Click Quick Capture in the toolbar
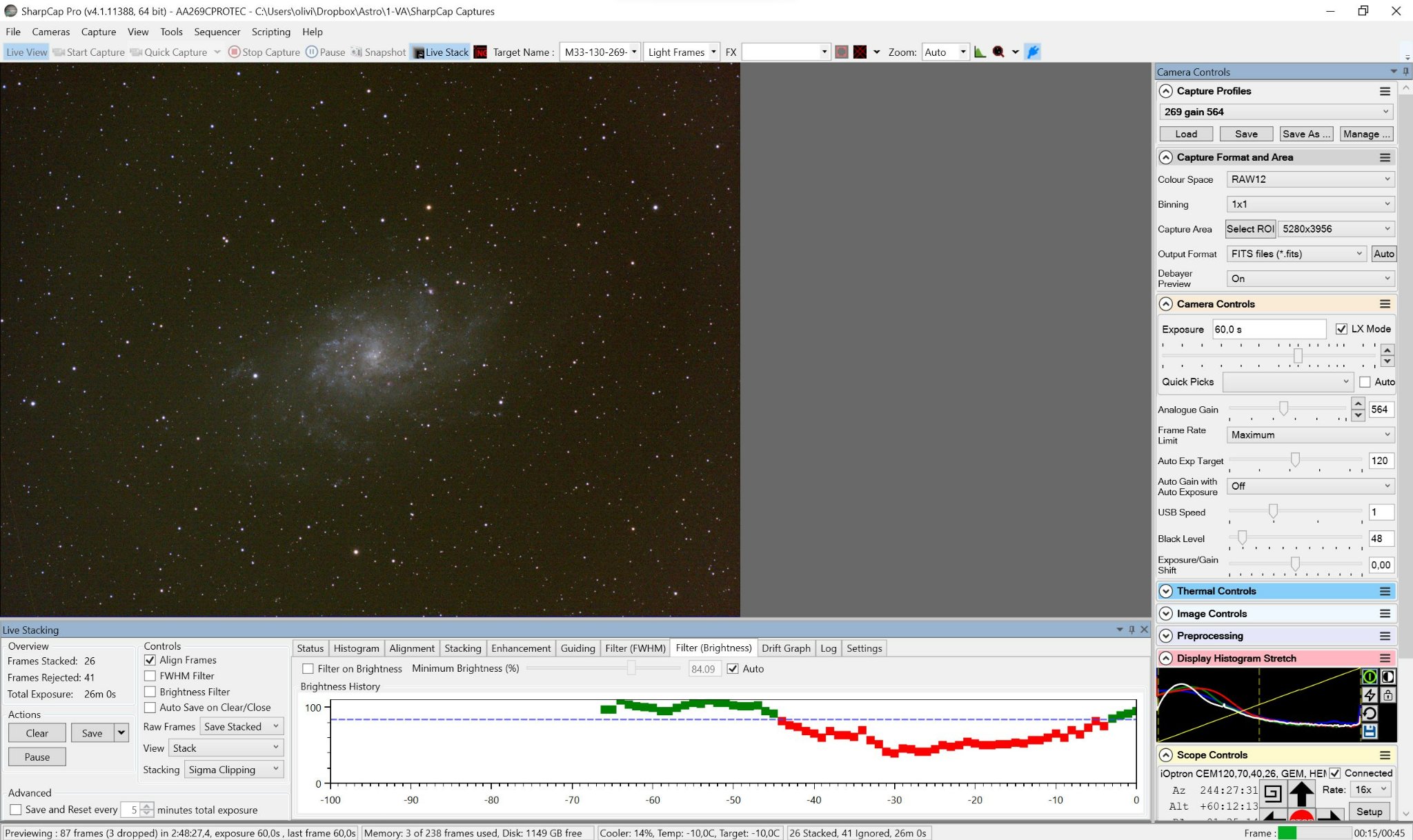The image size is (1413, 840). coord(169,52)
